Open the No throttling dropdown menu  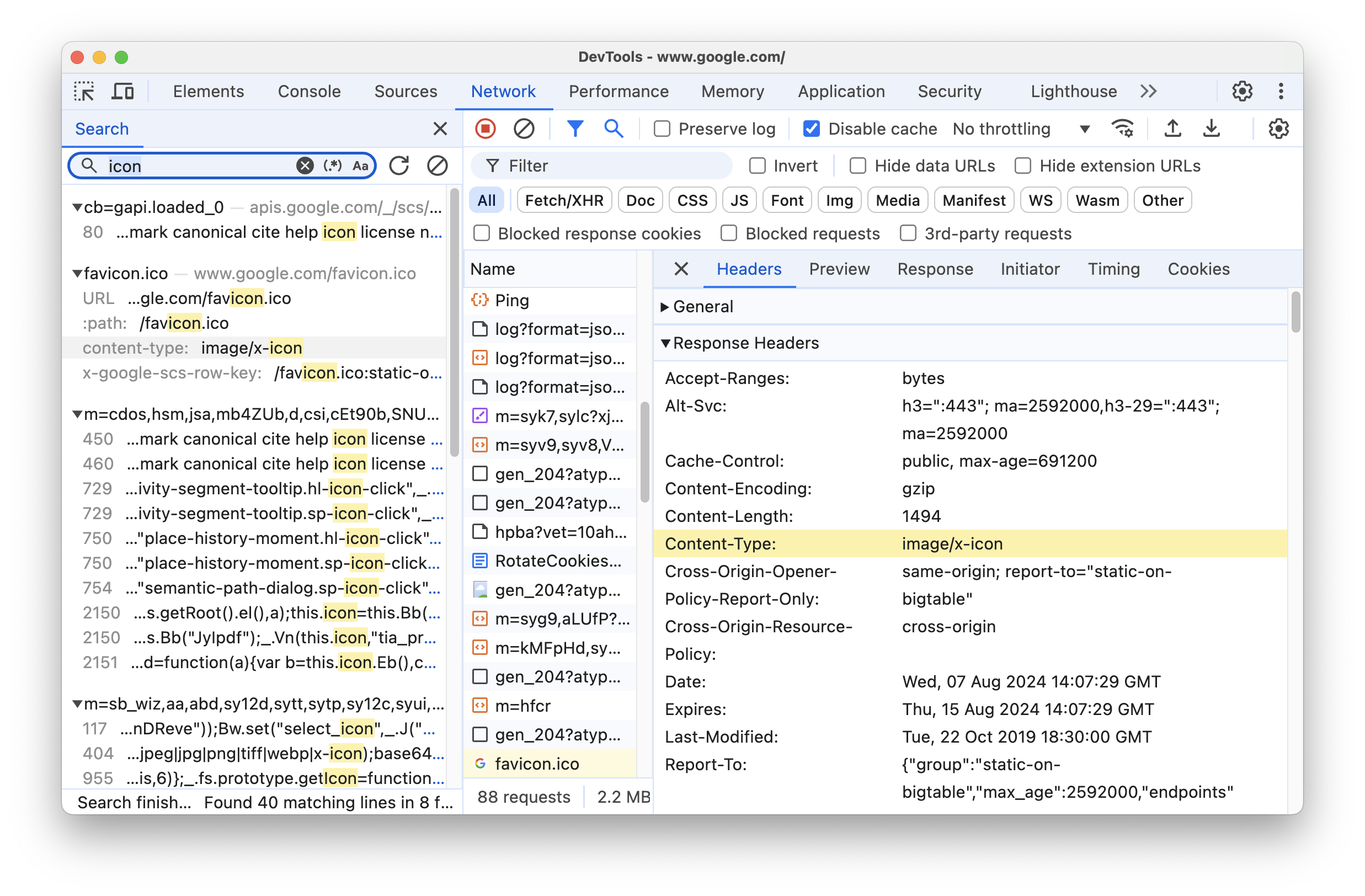pyautogui.click(x=1084, y=128)
